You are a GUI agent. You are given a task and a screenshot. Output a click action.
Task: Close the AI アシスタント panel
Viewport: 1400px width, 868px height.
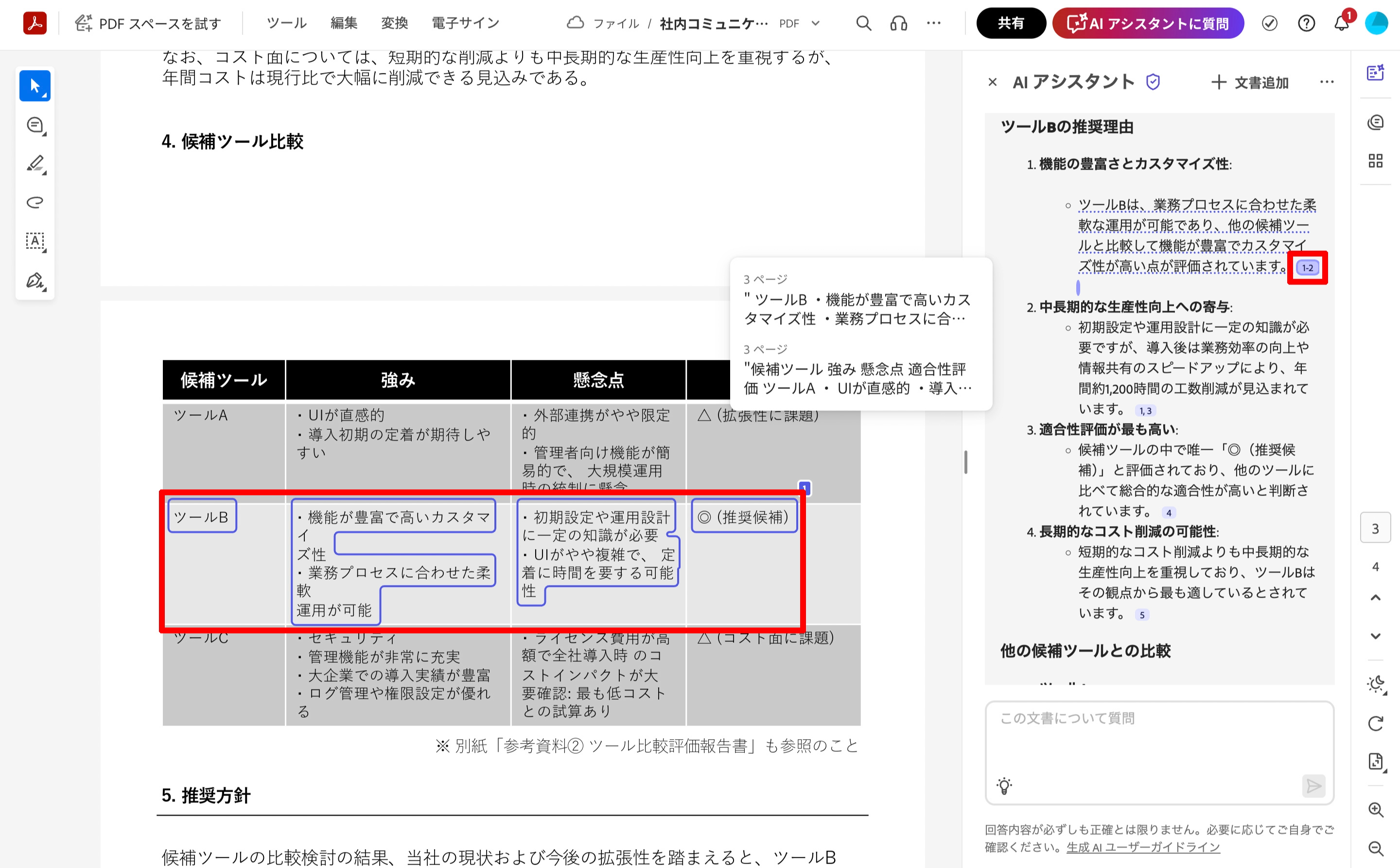pyautogui.click(x=993, y=82)
